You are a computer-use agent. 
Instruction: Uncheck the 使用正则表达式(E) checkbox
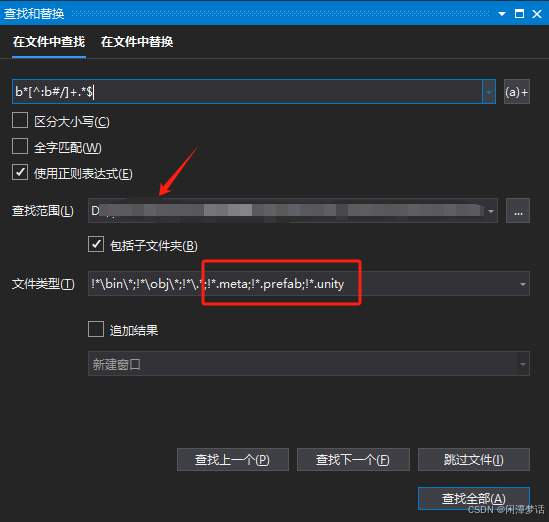tap(20, 172)
